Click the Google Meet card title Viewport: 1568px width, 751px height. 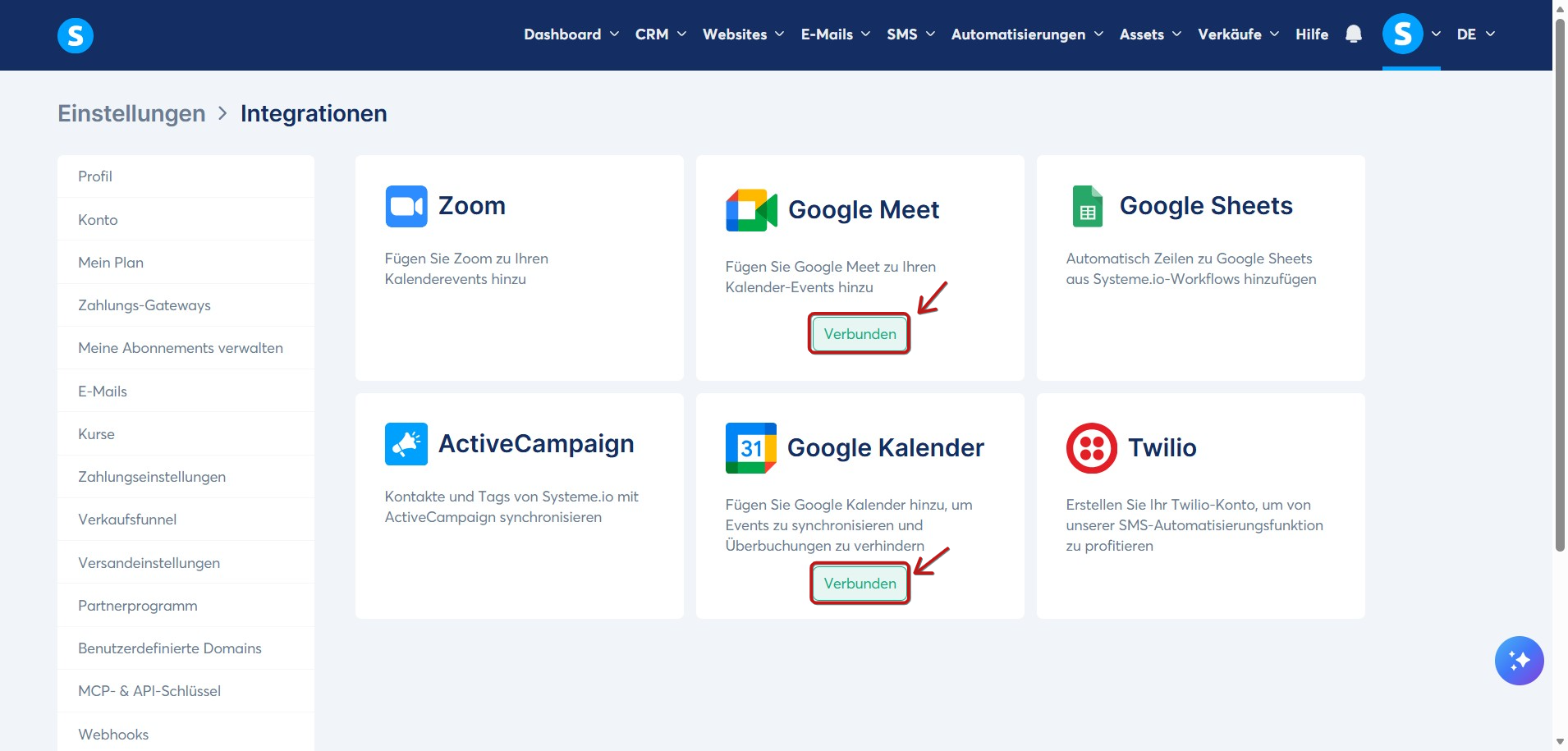point(864,210)
